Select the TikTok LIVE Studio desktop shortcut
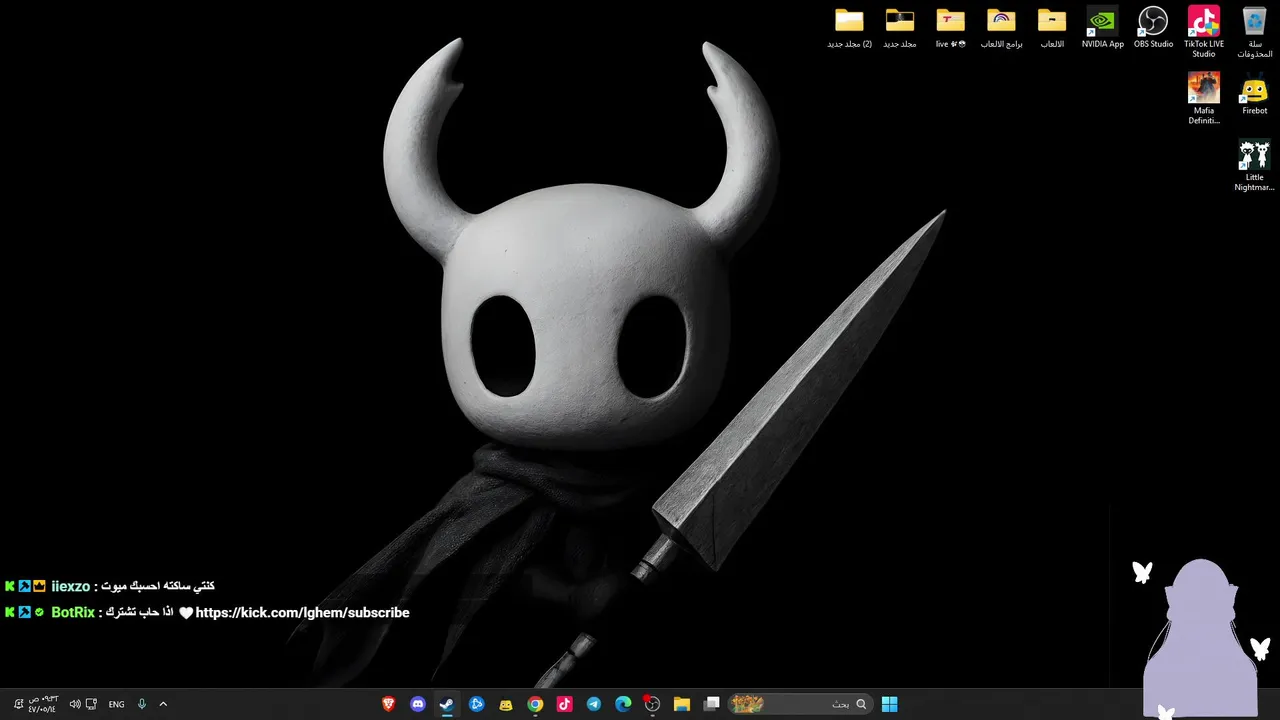 [1204, 32]
